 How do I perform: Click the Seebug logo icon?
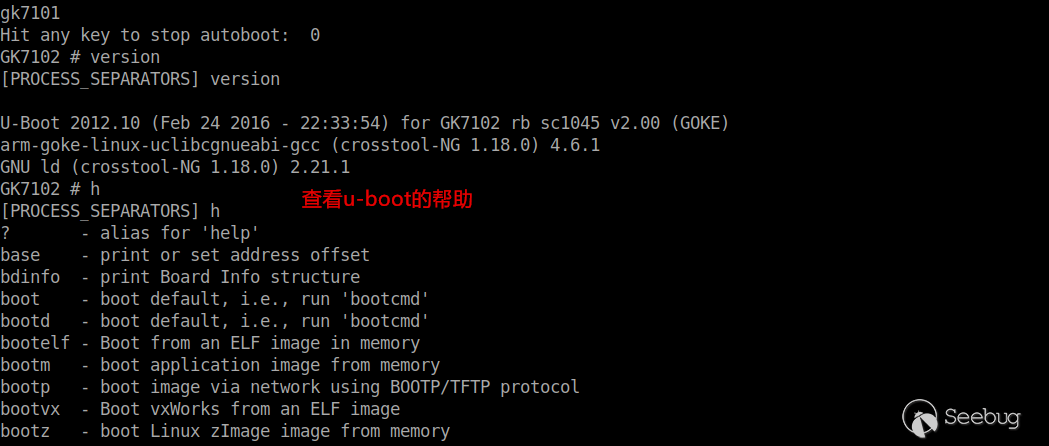point(921,418)
